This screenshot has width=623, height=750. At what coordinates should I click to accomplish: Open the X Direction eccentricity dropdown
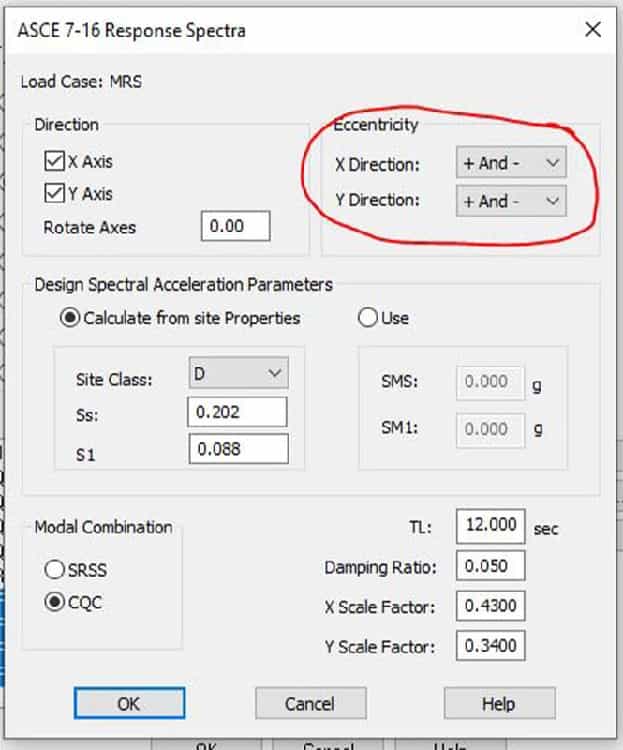click(510, 163)
